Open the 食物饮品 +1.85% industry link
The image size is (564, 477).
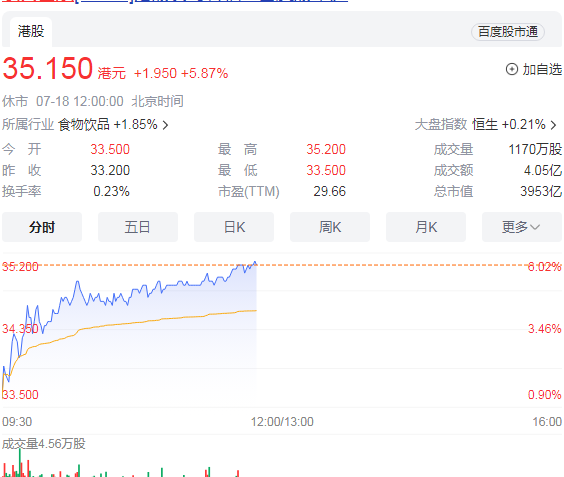pos(108,124)
